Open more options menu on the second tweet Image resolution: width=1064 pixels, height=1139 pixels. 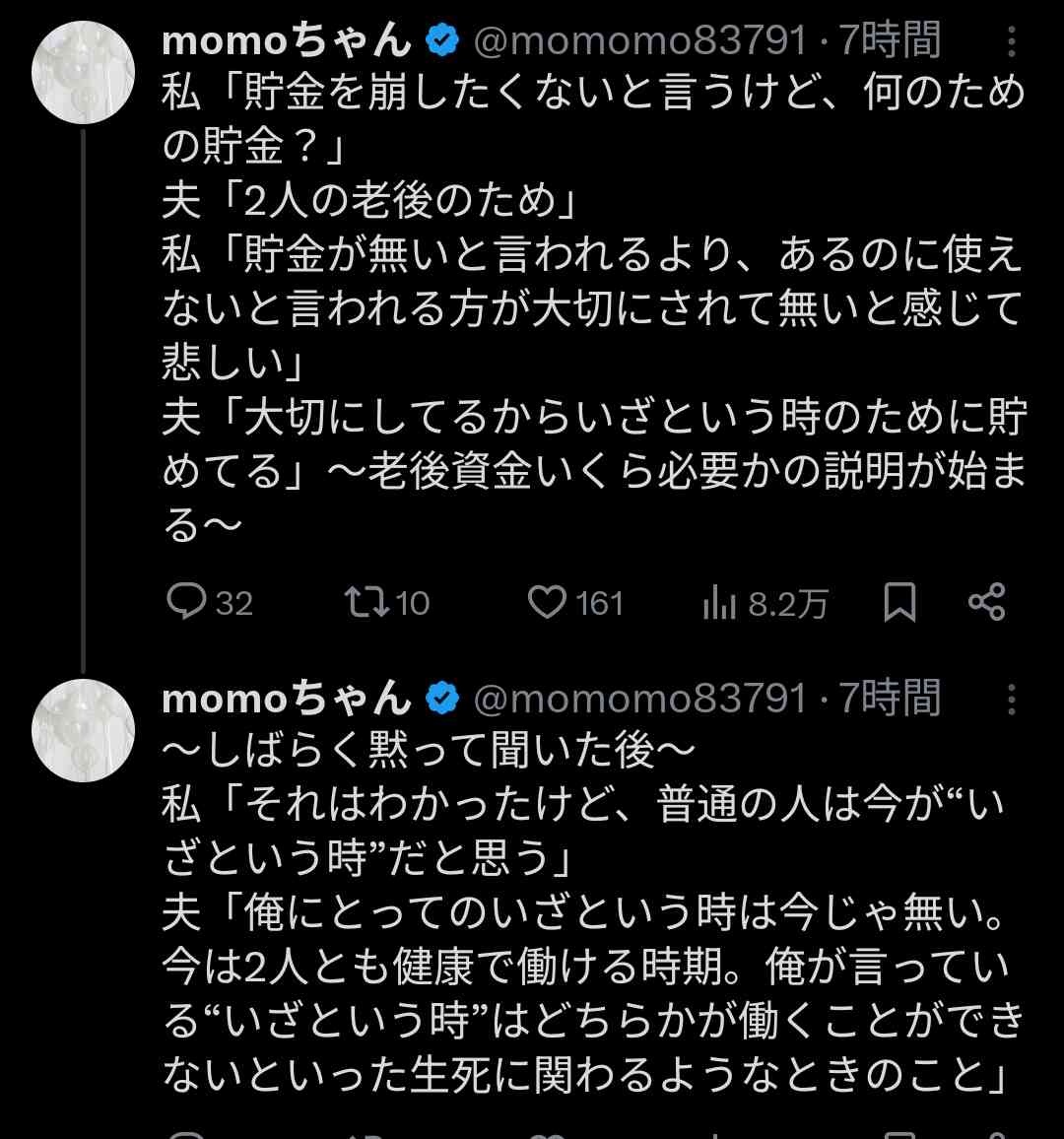pyautogui.click(x=1012, y=701)
